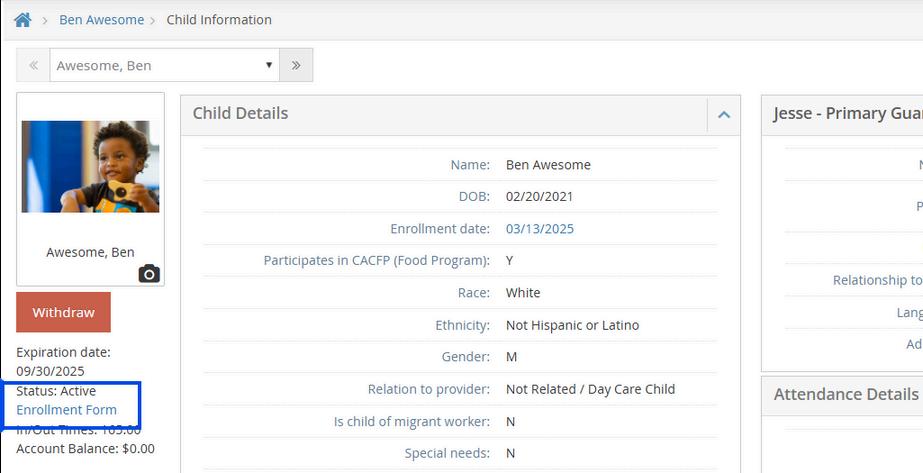Click Ben's profile photo thumbnail
The width and height of the screenshot is (923, 473).
pos(90,166)
